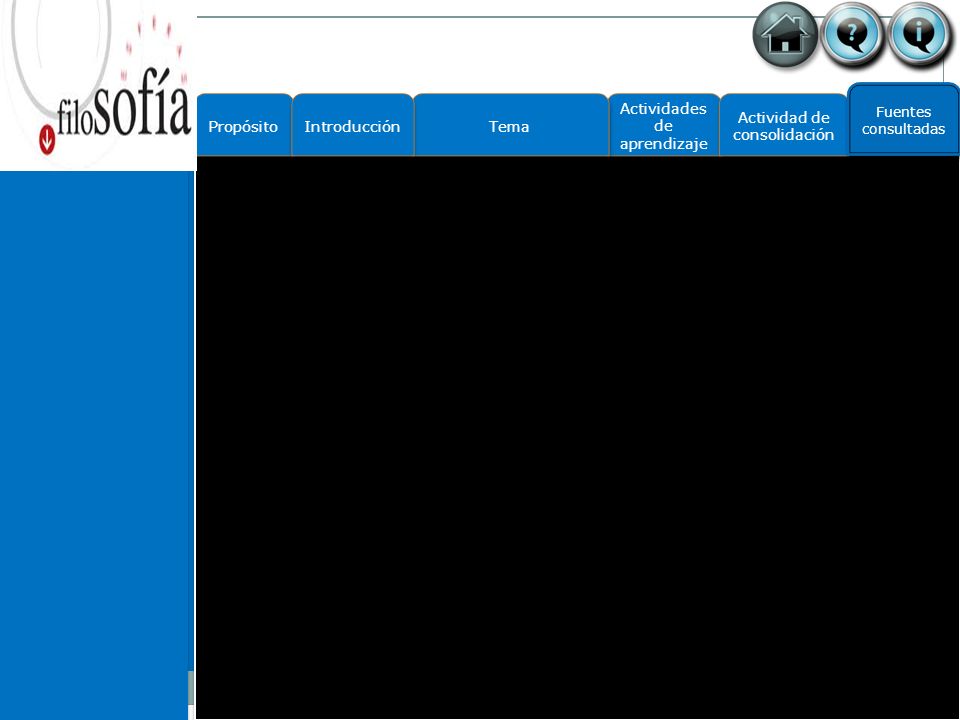Open the information 'i' icon

point(918,35)
